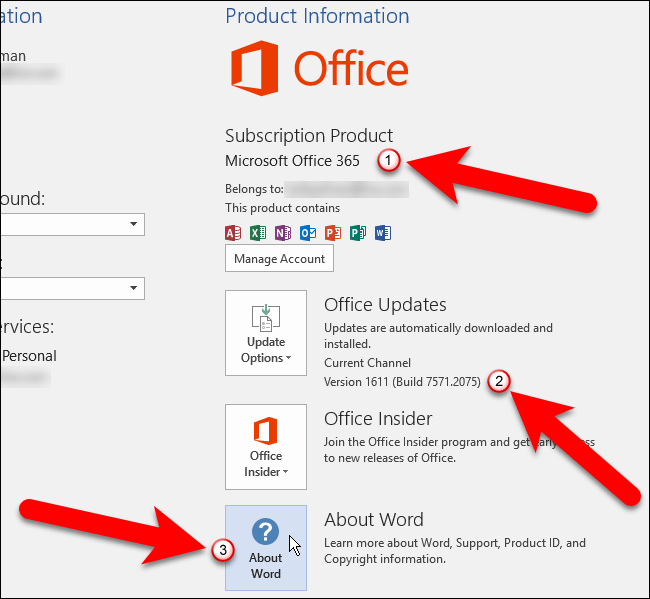Click the Excel app icon
Screen dimensions: 650x599
pos(258,233)
